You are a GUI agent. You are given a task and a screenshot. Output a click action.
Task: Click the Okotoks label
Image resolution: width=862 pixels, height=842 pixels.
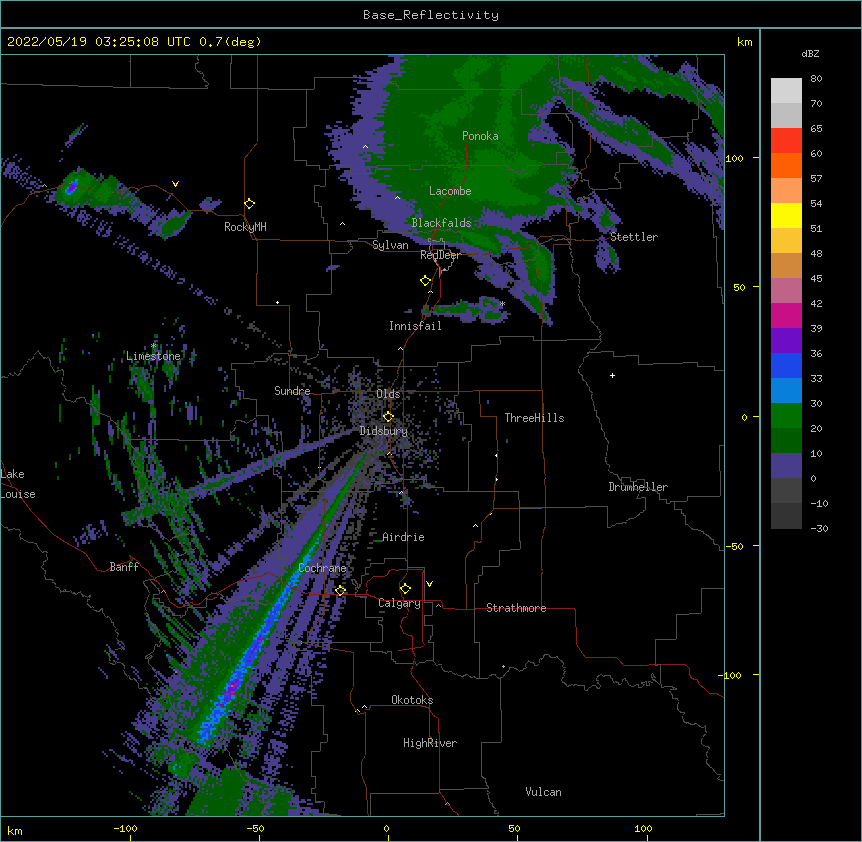coord(412,700)
